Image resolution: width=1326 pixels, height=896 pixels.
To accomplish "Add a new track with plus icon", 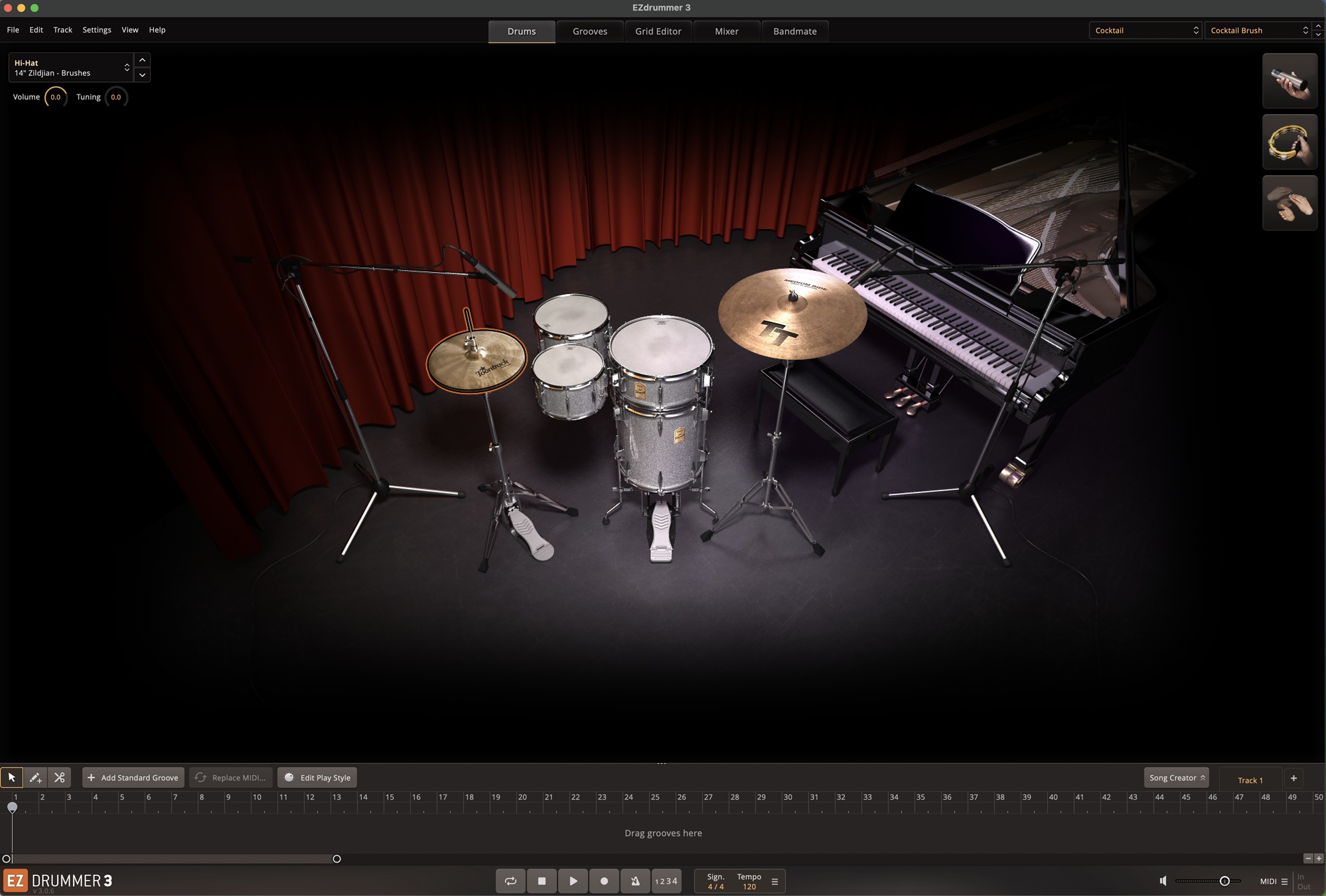I will point(1293,778).
